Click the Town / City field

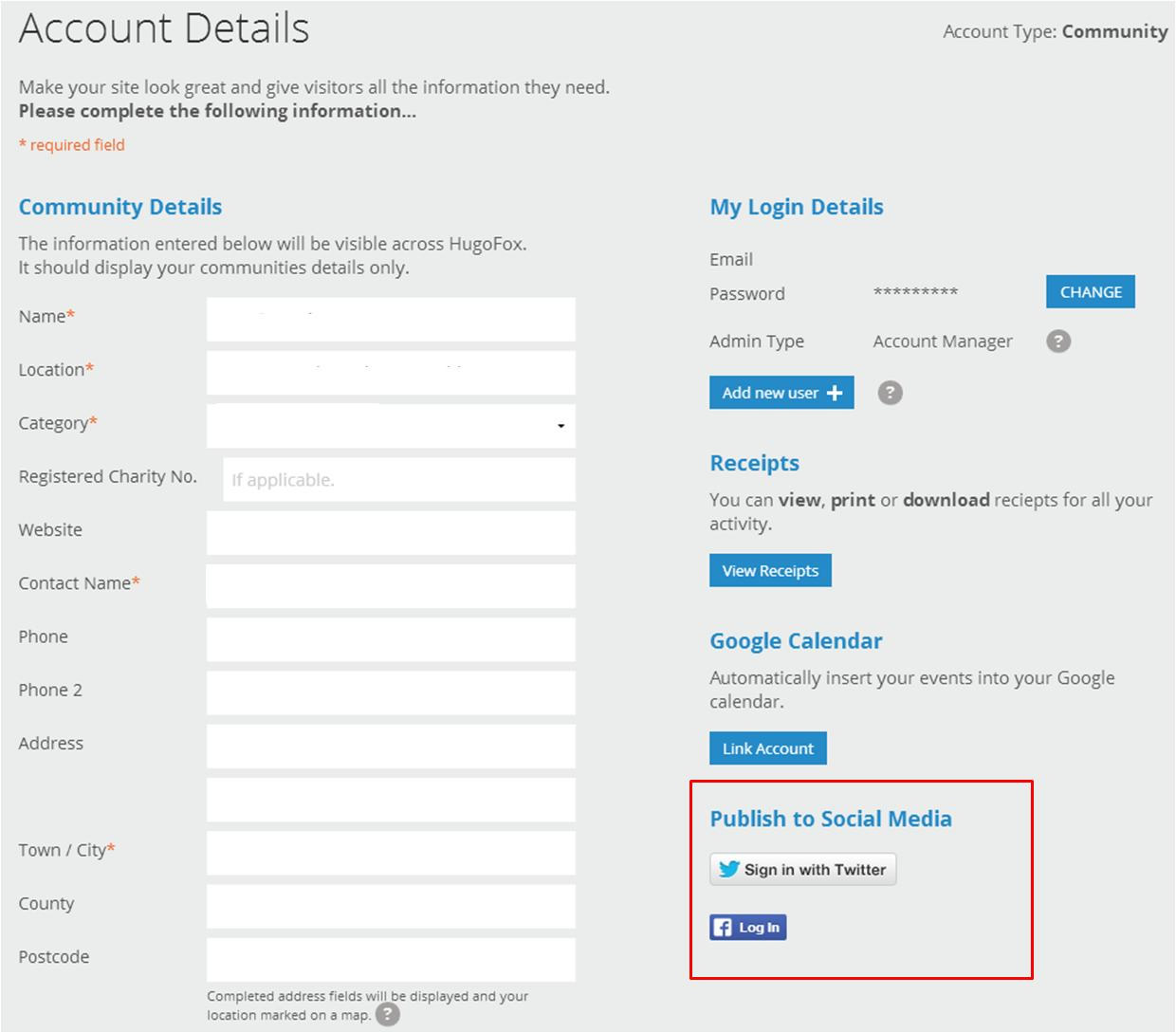point(391,853)
